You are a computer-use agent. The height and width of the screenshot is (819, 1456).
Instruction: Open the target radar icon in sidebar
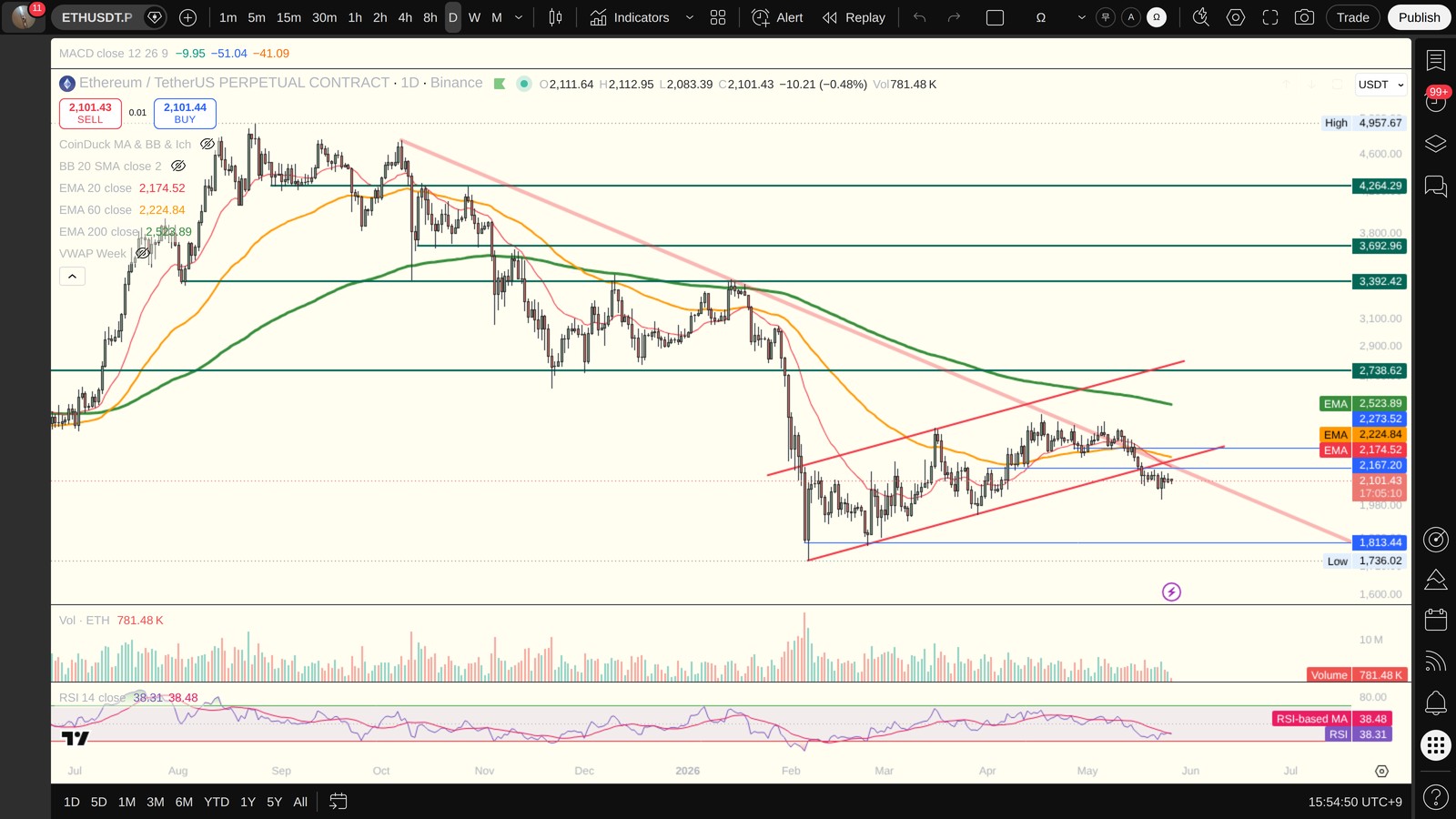coord(1436,540)
